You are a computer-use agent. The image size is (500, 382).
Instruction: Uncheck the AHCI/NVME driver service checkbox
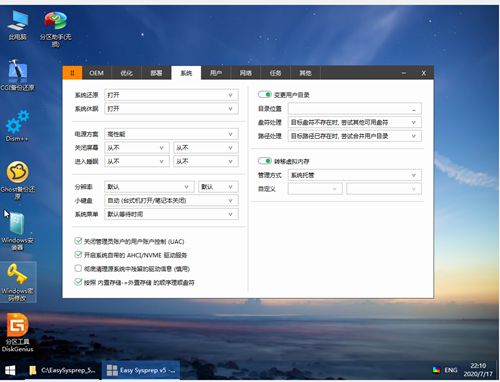tap(78, 255)
